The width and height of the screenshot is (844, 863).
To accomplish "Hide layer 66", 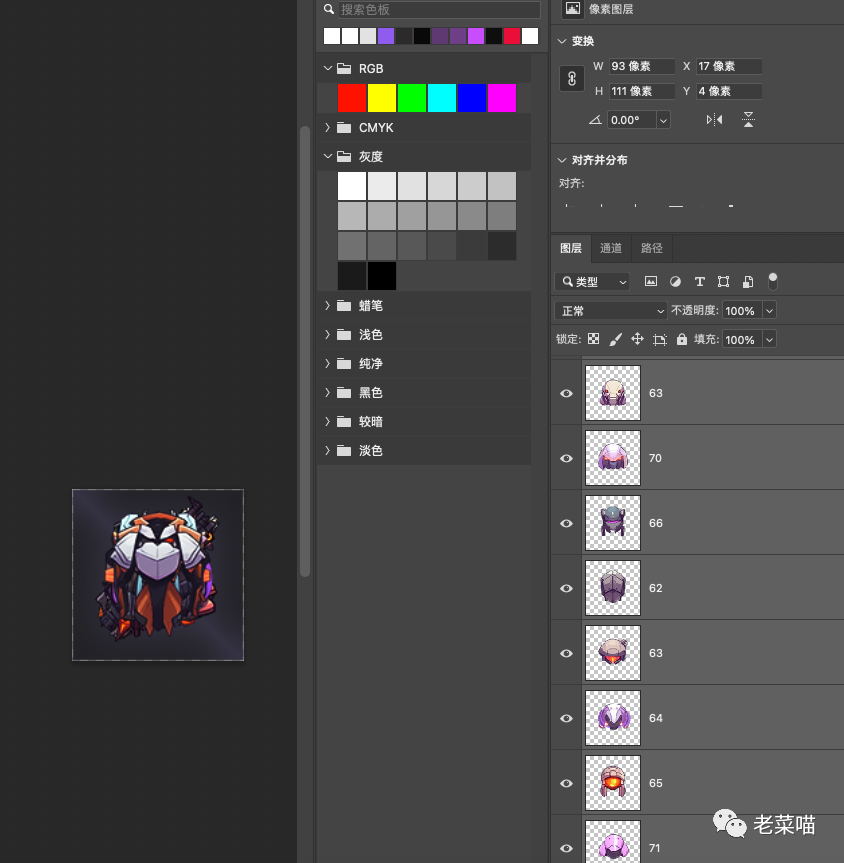I will (x=566, y=523).
